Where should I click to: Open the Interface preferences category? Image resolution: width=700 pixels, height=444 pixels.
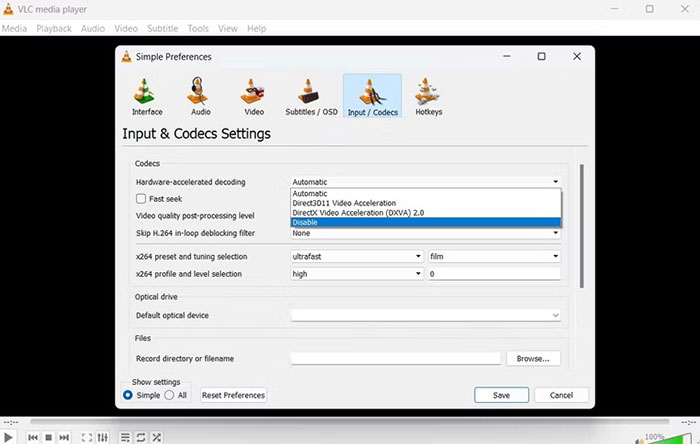point(147,97)
